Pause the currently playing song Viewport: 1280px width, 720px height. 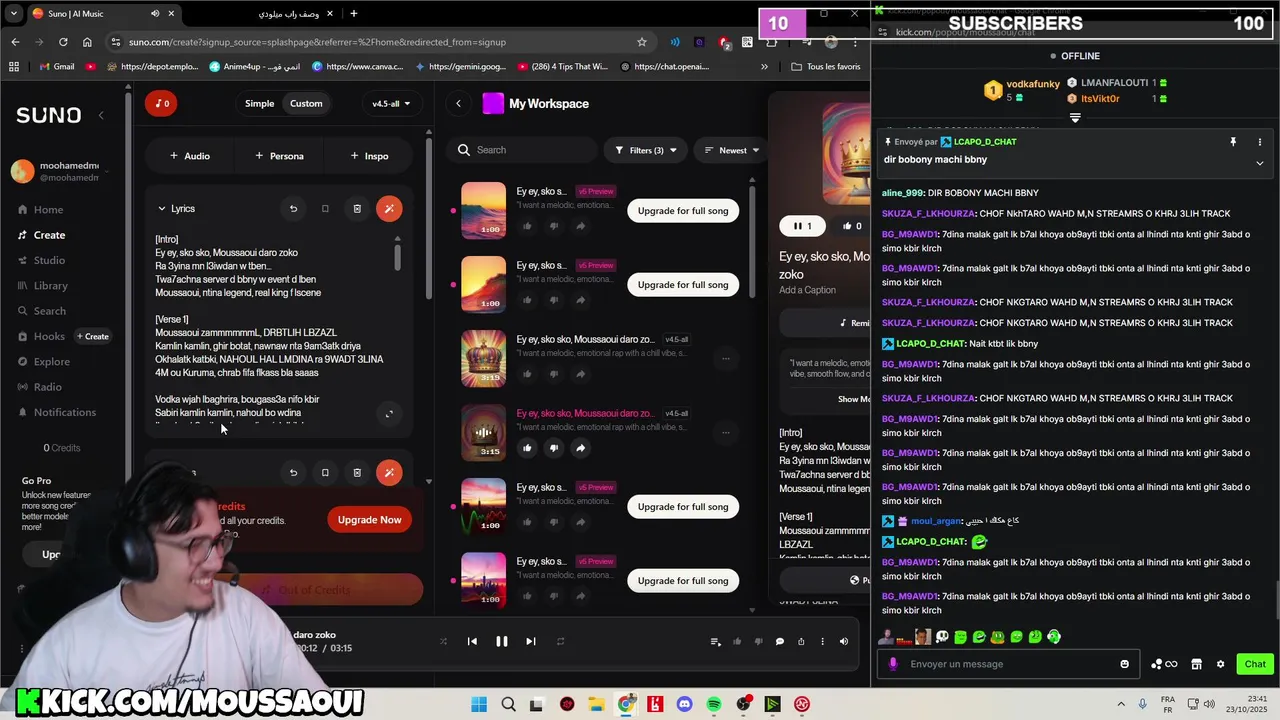click(502, 642)
